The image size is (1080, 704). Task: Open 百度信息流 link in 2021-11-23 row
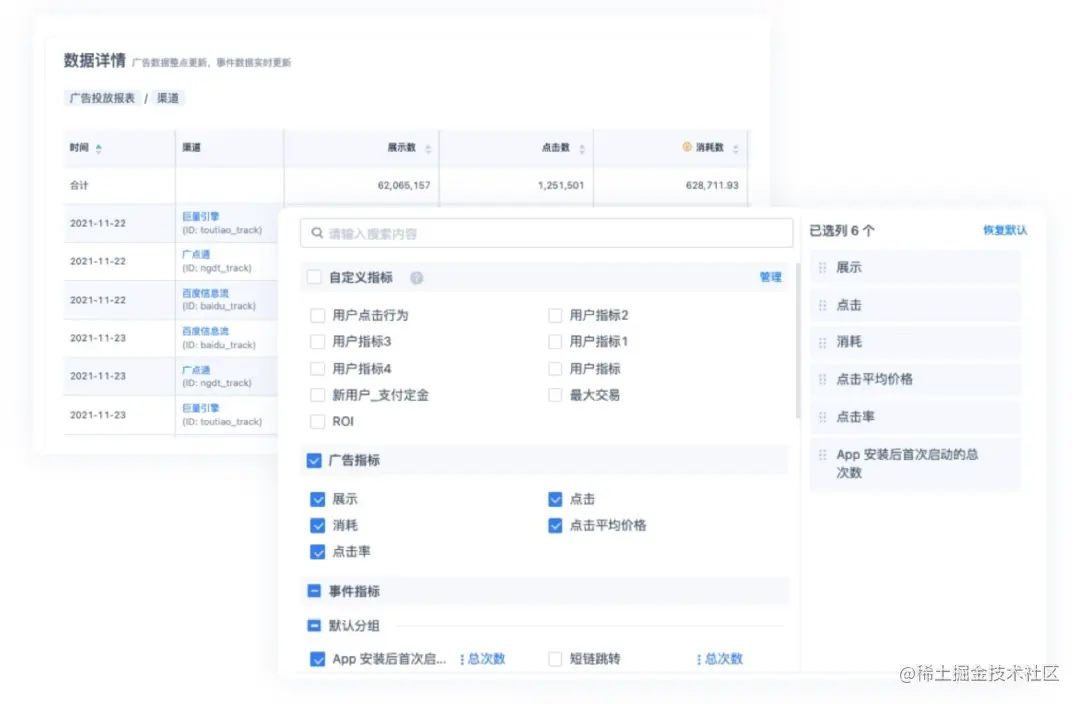[205, 331]
